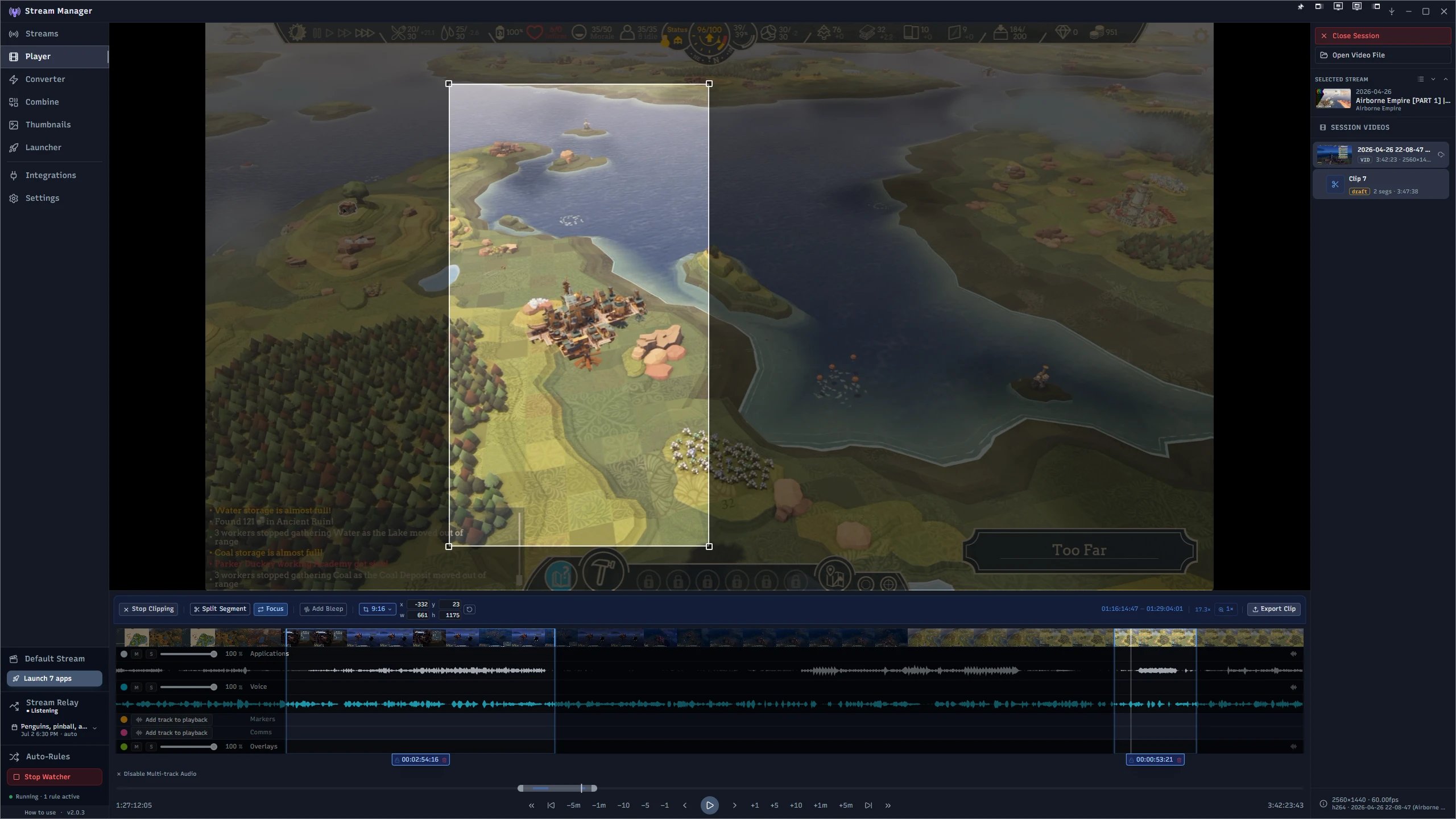Click the teal Voice track color dot
1456x819 pixels.
tap(124, 687)
